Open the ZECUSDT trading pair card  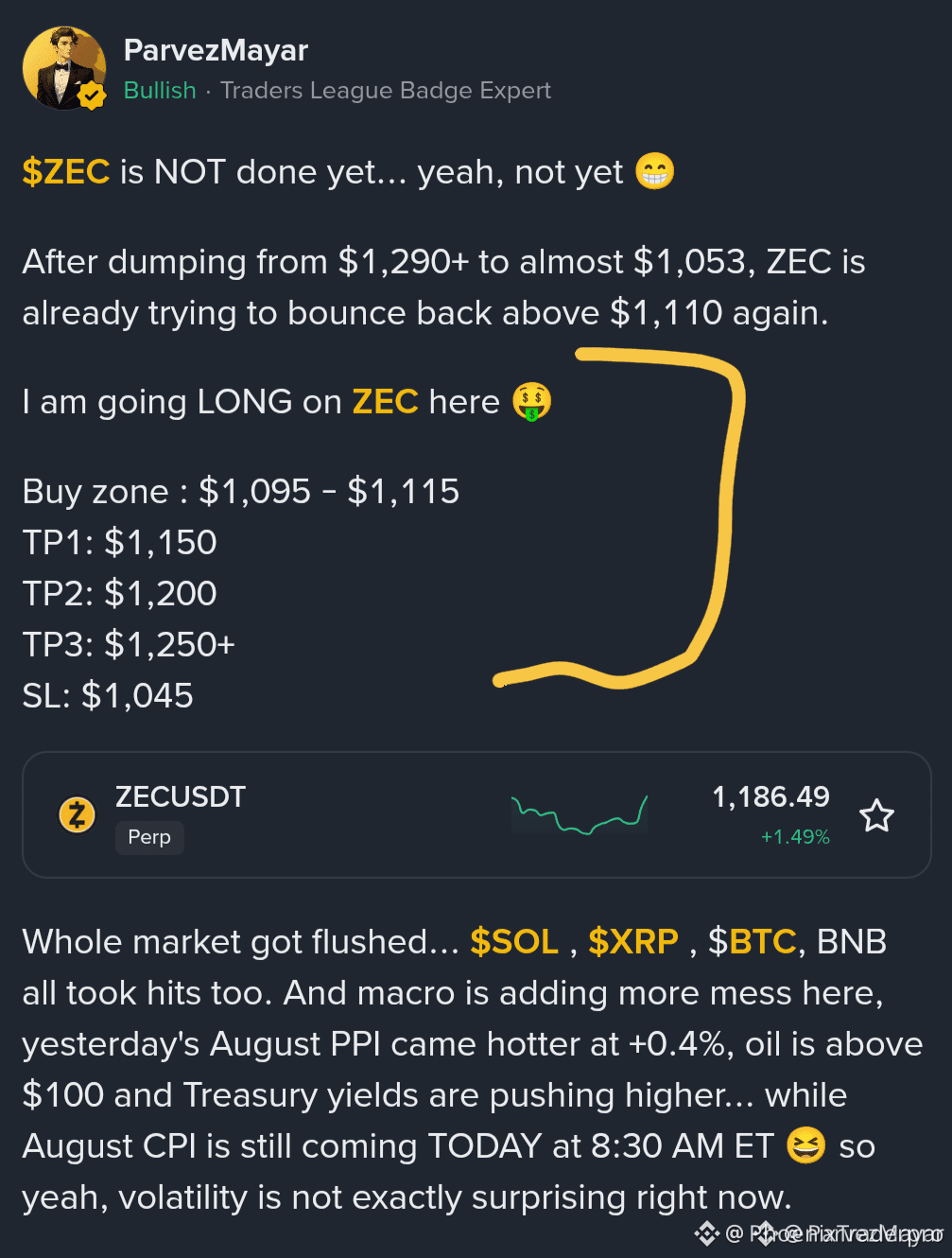tap(476, 815)
